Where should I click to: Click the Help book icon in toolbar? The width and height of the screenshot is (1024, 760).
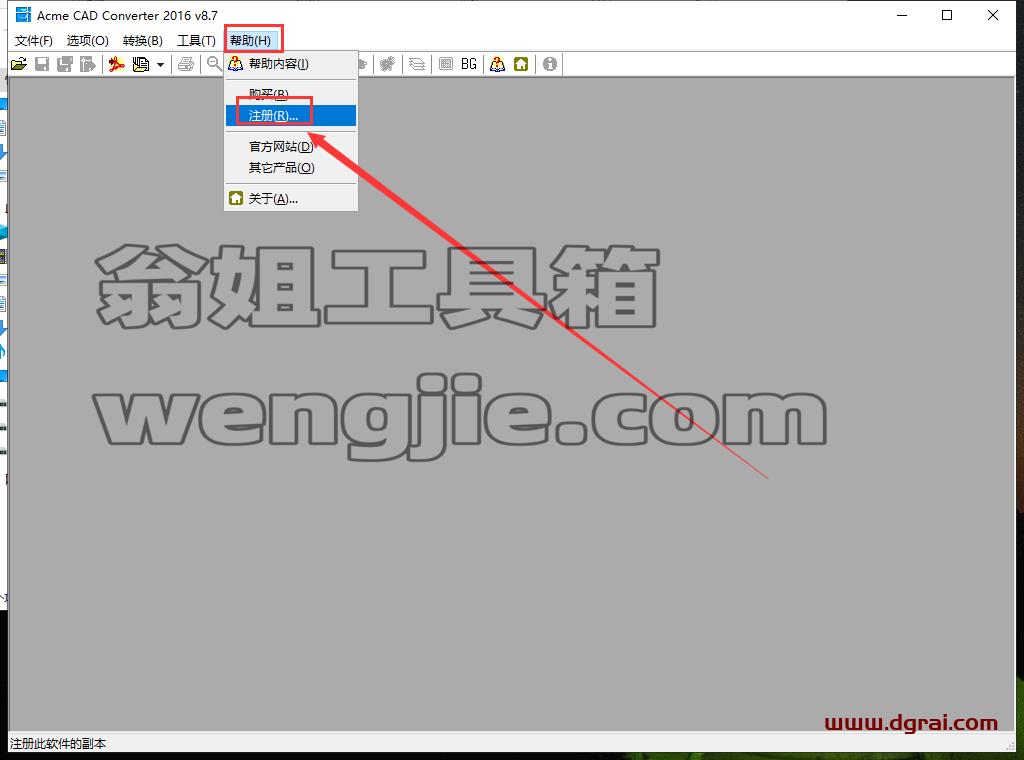point(498,64)
